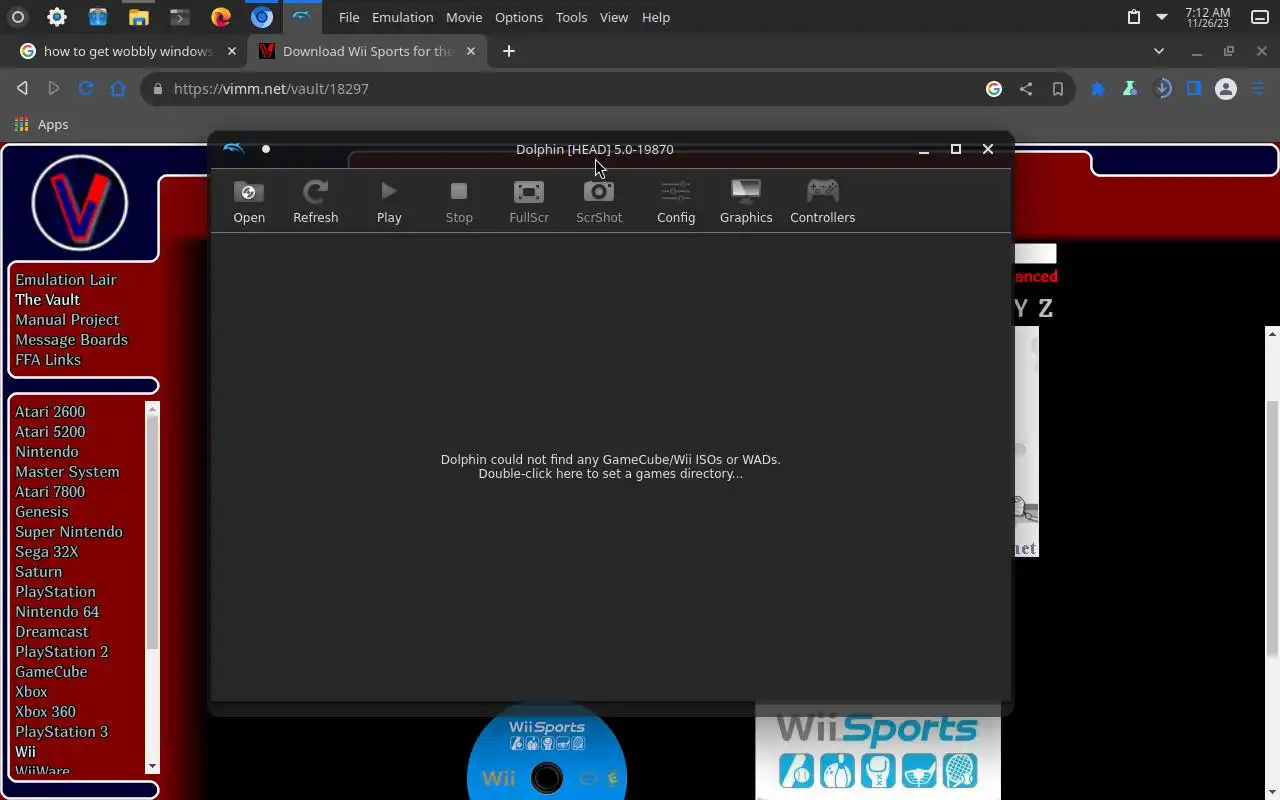Open the Tools menu
The image size is (1280, 800).
pos(571,17)
